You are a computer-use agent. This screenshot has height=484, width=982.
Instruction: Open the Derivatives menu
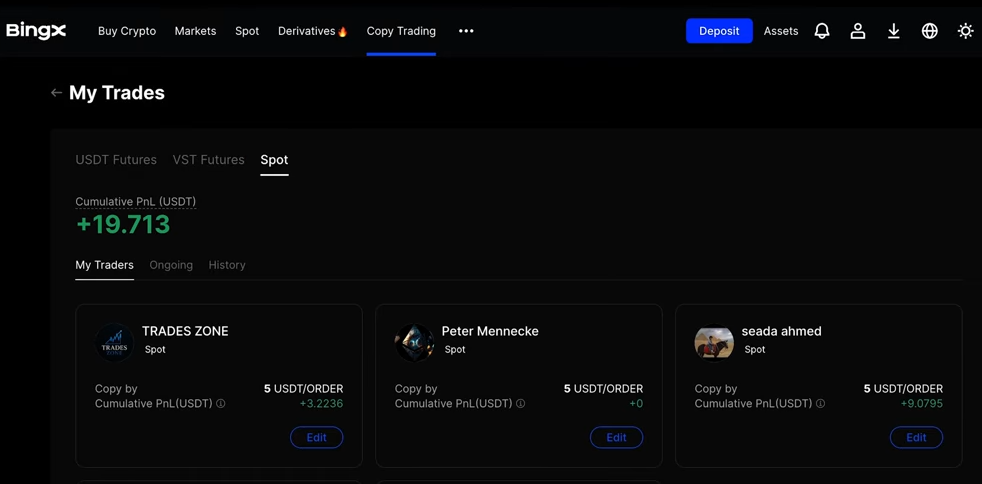312,31
